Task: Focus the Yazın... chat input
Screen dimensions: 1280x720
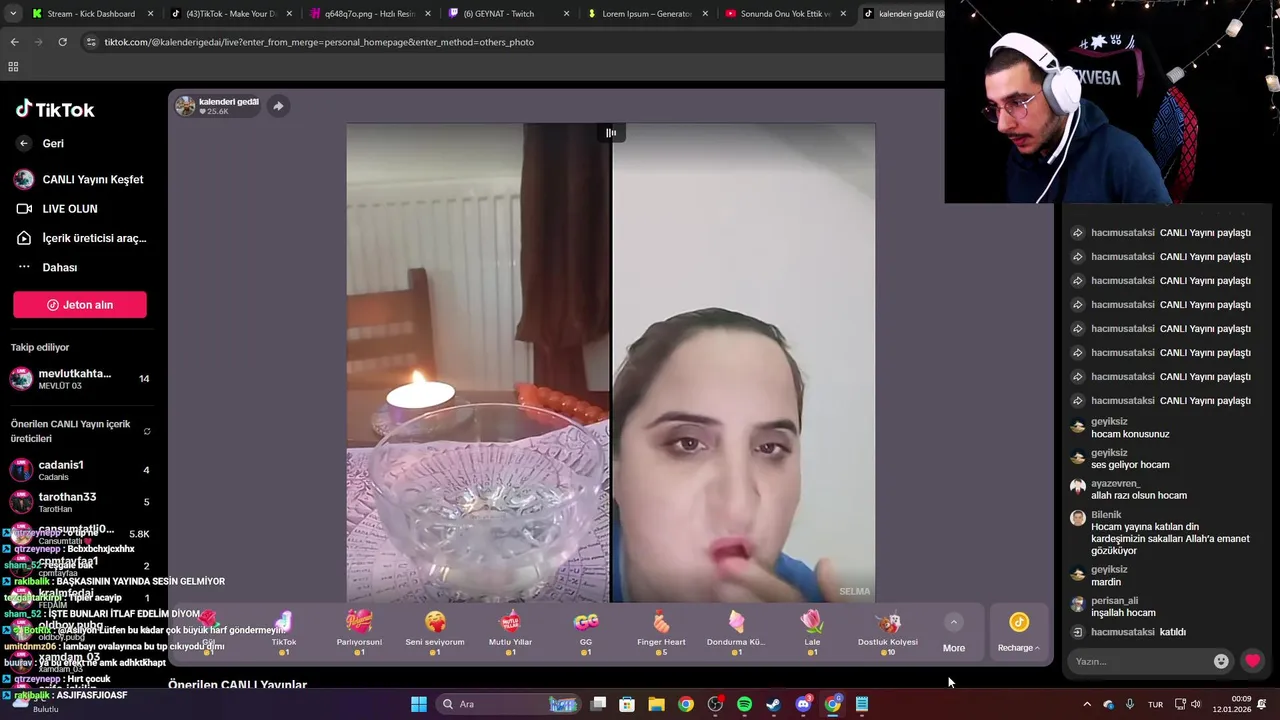Action: click(x=1138, y=661)
